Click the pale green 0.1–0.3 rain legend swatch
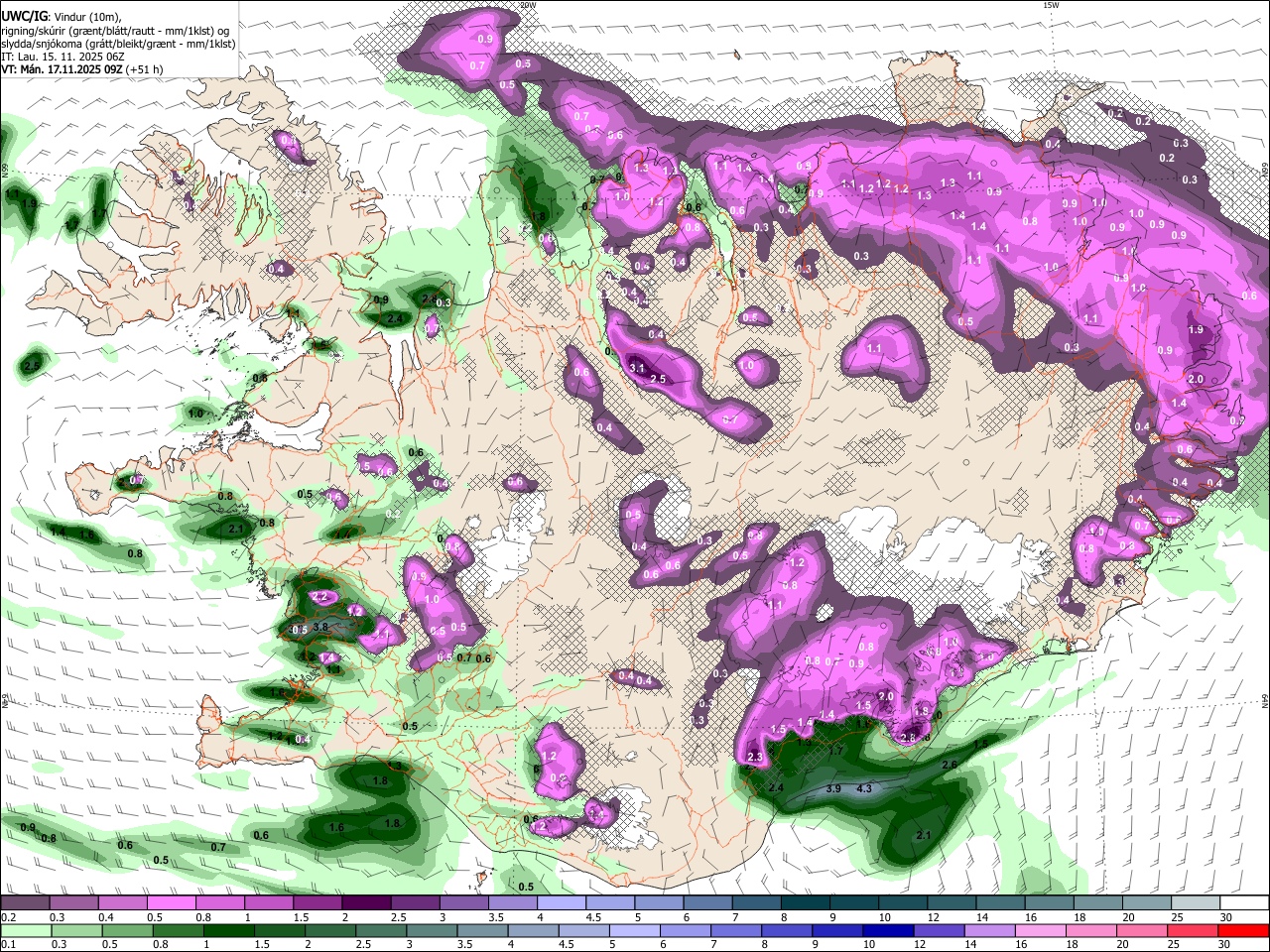Viewport: 1270px width, 952px height. pos(24,930)
